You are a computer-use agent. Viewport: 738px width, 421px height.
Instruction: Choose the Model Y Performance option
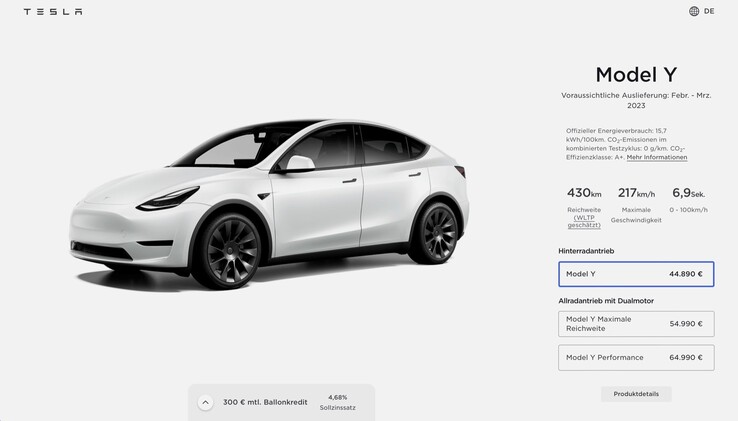[636, 357]
